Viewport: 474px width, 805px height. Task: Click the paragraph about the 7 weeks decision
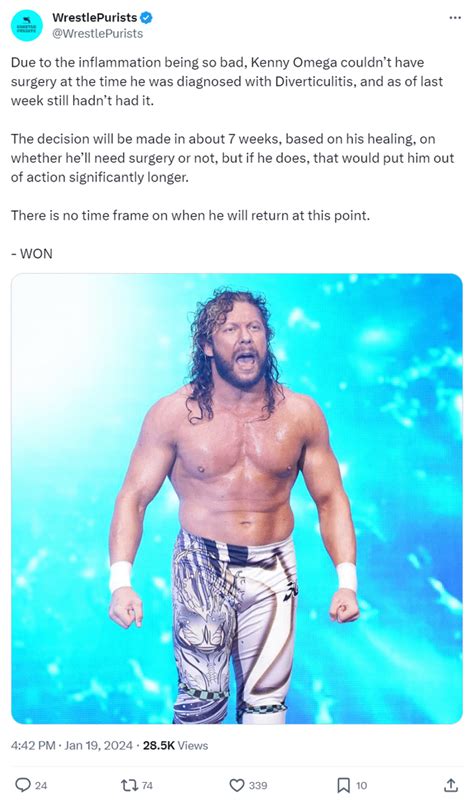tap(232, 158)
